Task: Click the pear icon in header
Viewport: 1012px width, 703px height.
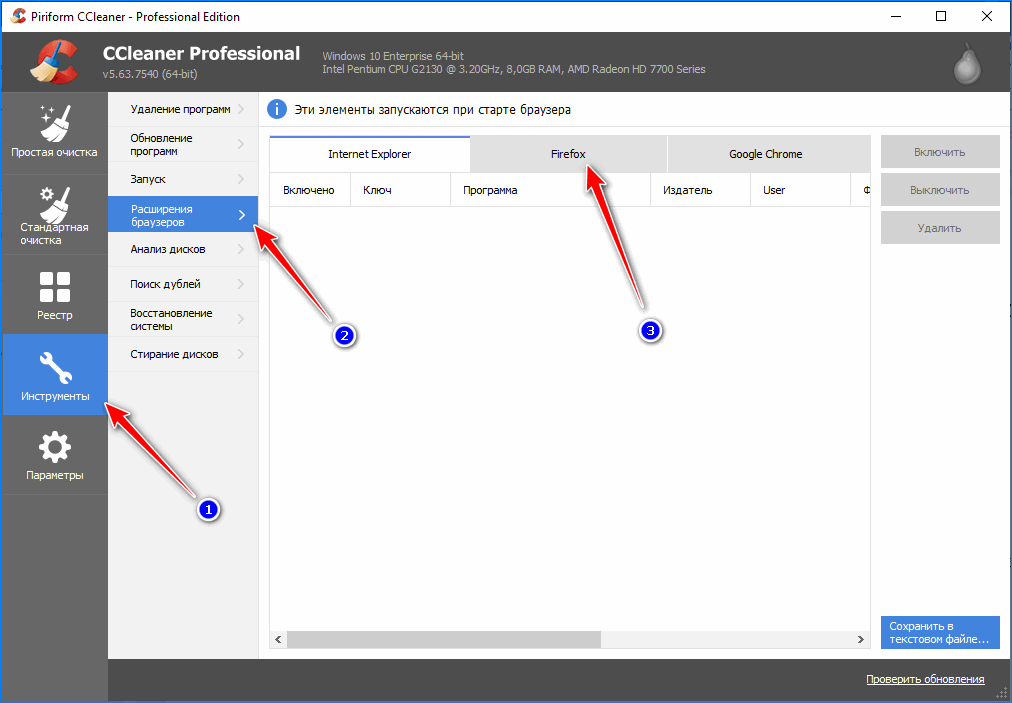Action: tap(967, 63)
